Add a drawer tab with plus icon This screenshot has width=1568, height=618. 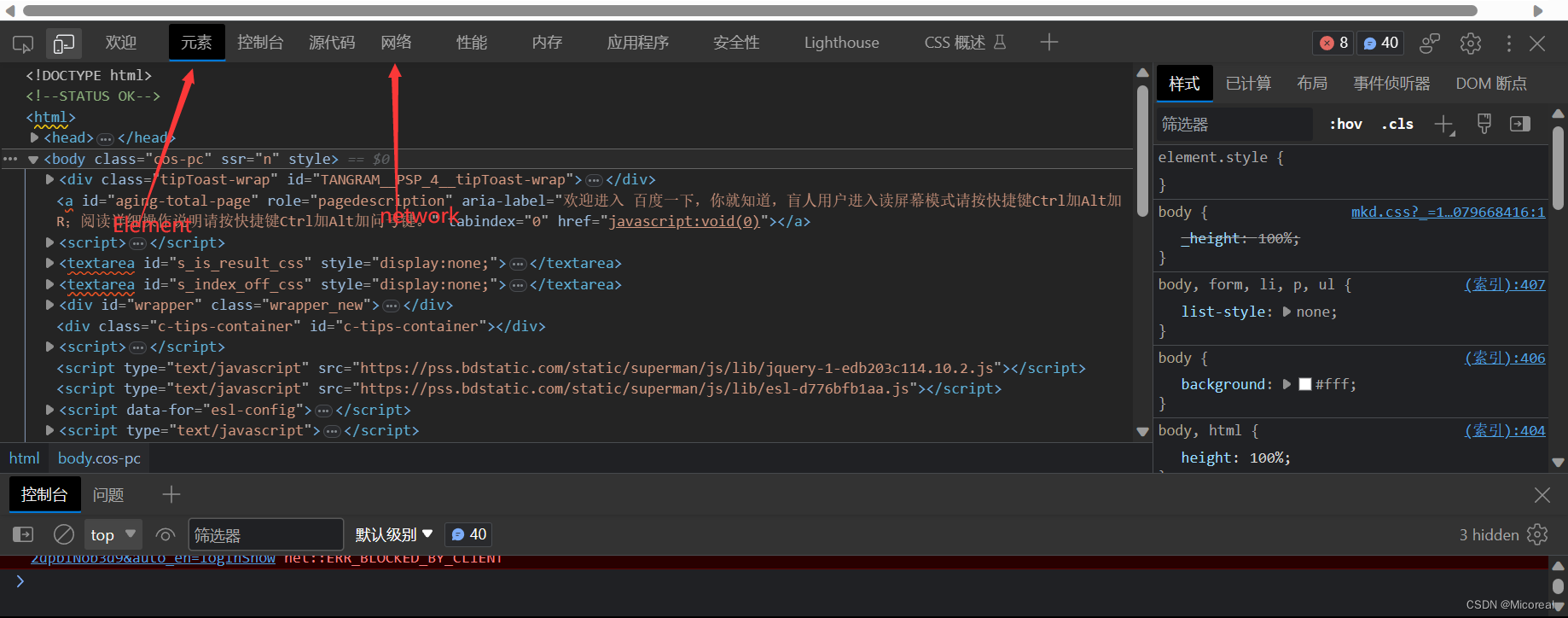171,494
